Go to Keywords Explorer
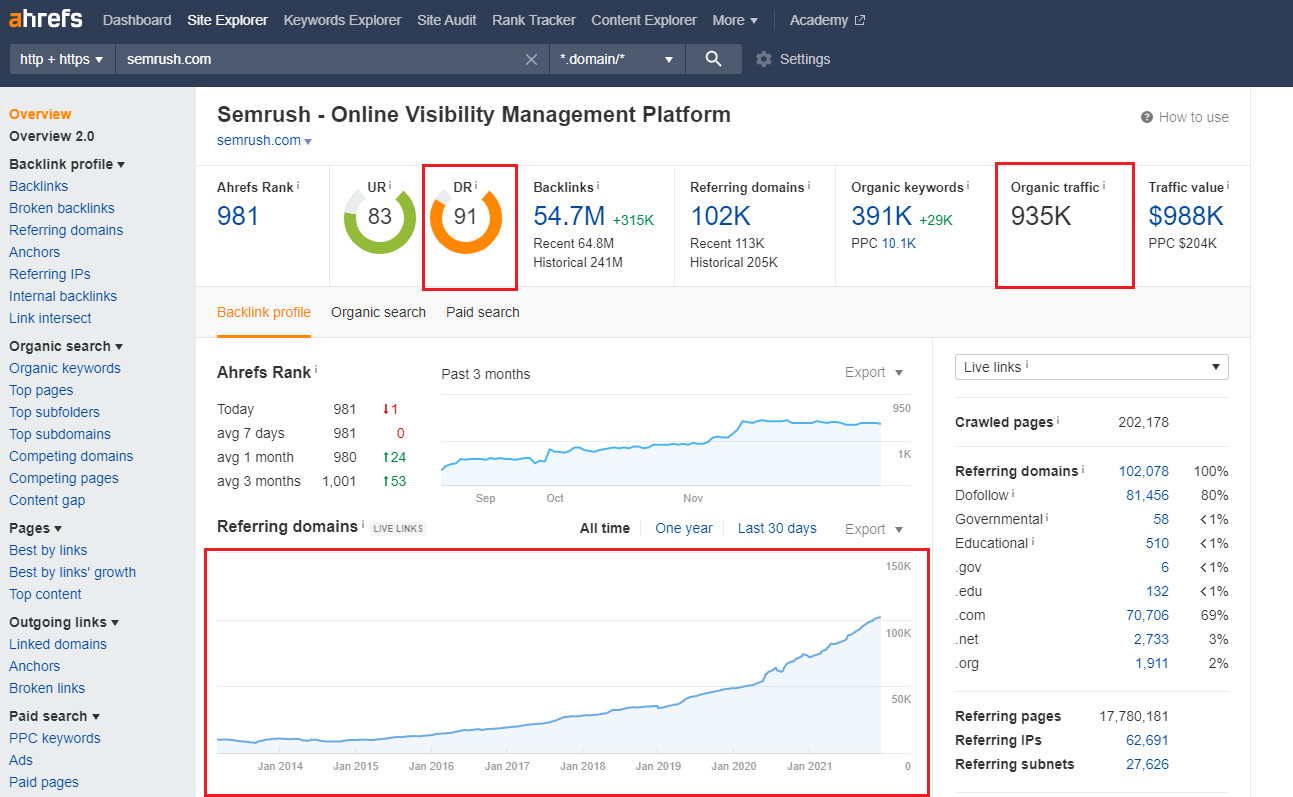 pyautogui.click(x=342, y=20)
